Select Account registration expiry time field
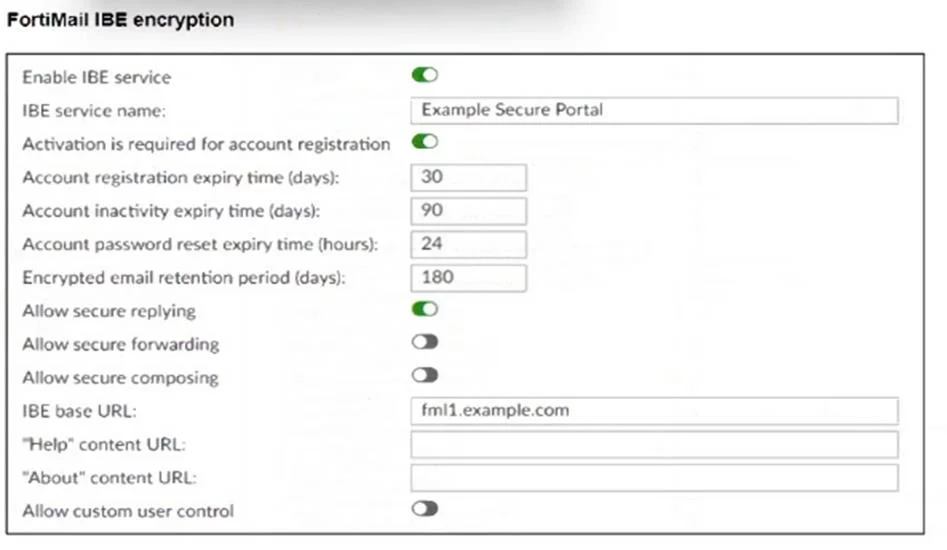The image size is (947, 550). click(469, 177)
